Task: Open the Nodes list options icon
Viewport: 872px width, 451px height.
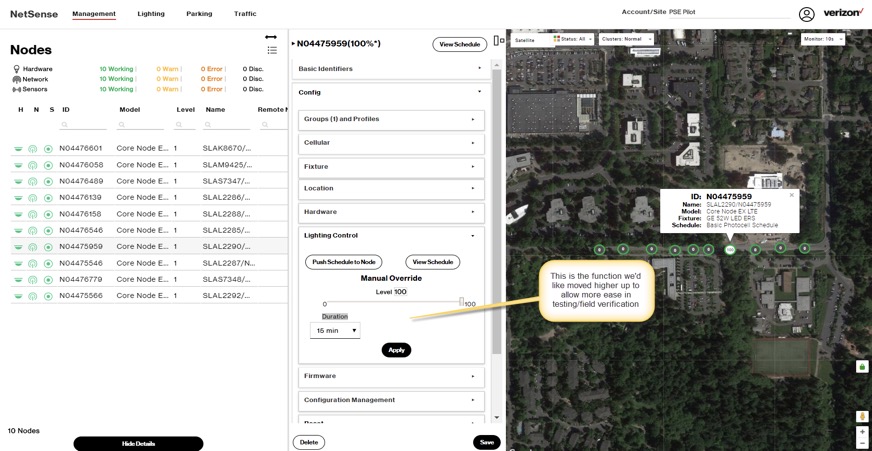Action: coord(272,50)
